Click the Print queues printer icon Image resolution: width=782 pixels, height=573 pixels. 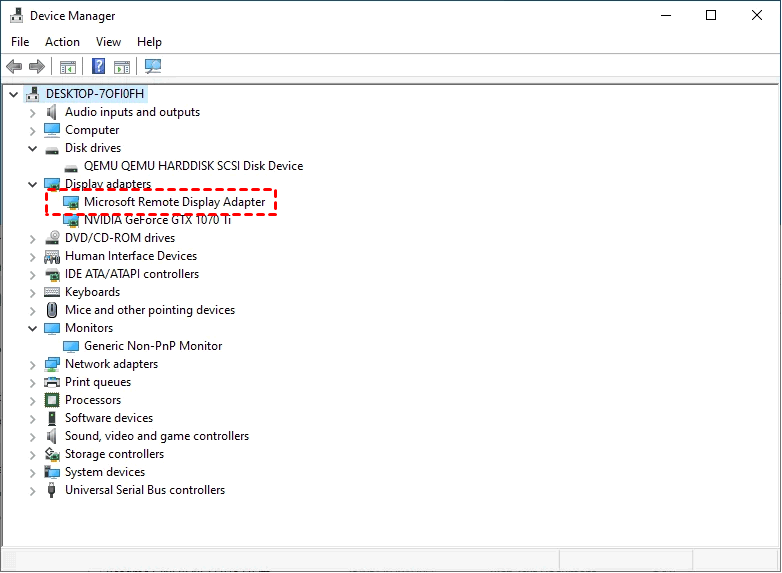coord(52,382)
